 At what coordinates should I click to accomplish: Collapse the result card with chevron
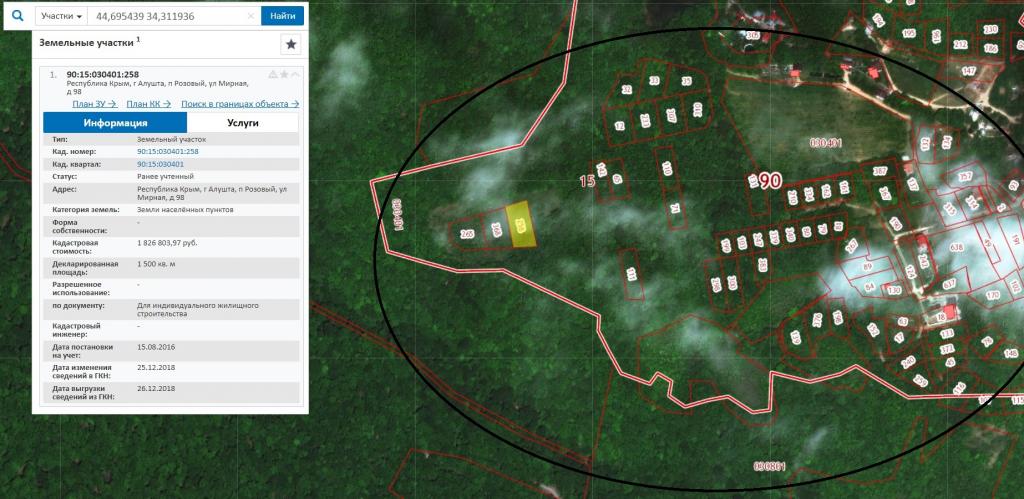[x=295, y=75]
